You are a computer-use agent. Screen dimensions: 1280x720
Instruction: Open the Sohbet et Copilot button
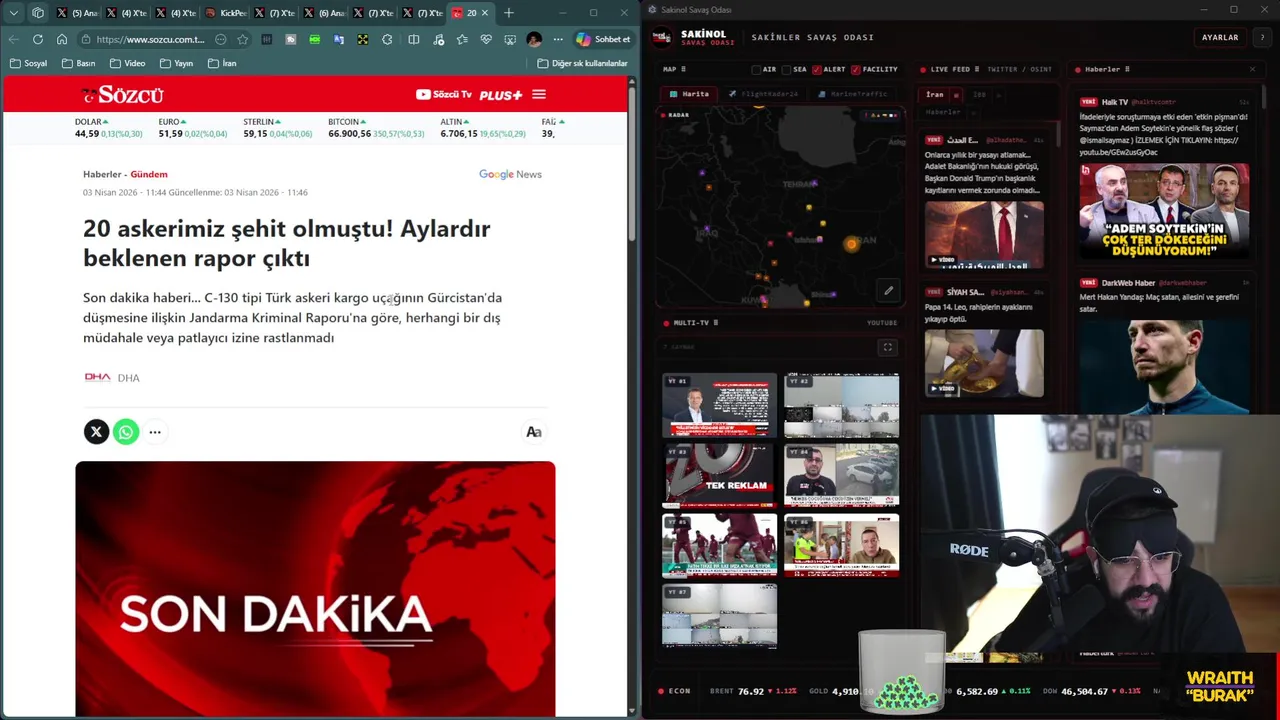point(603,39)
